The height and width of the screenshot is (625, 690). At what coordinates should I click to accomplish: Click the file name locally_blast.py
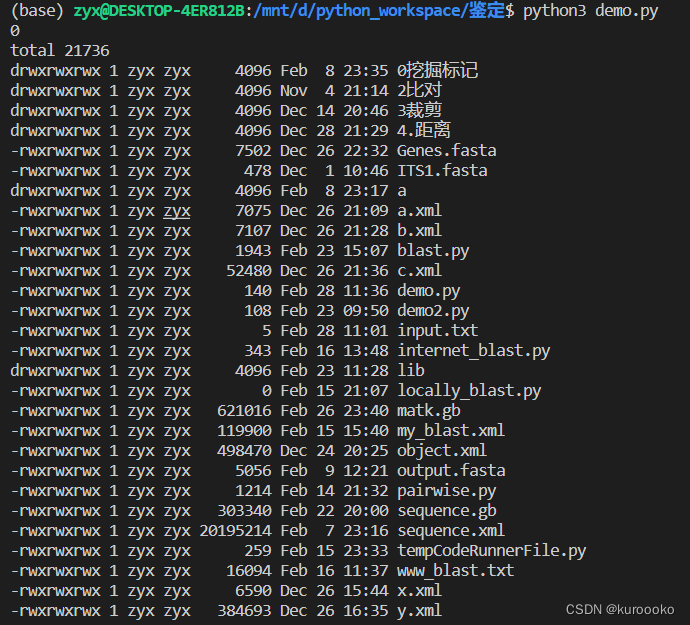469,391
